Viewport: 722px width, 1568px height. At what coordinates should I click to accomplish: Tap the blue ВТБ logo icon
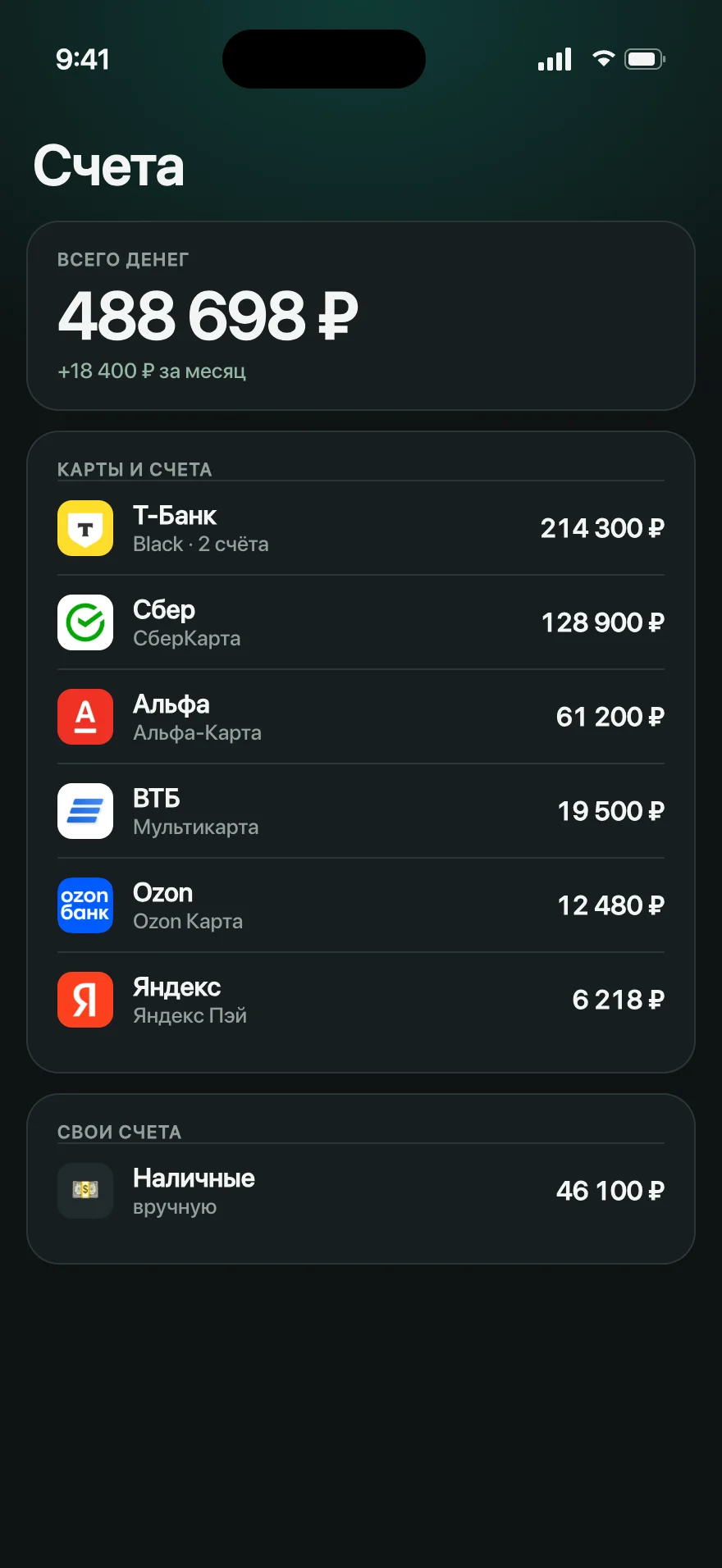pyautogui.click(x=85, y=811)
